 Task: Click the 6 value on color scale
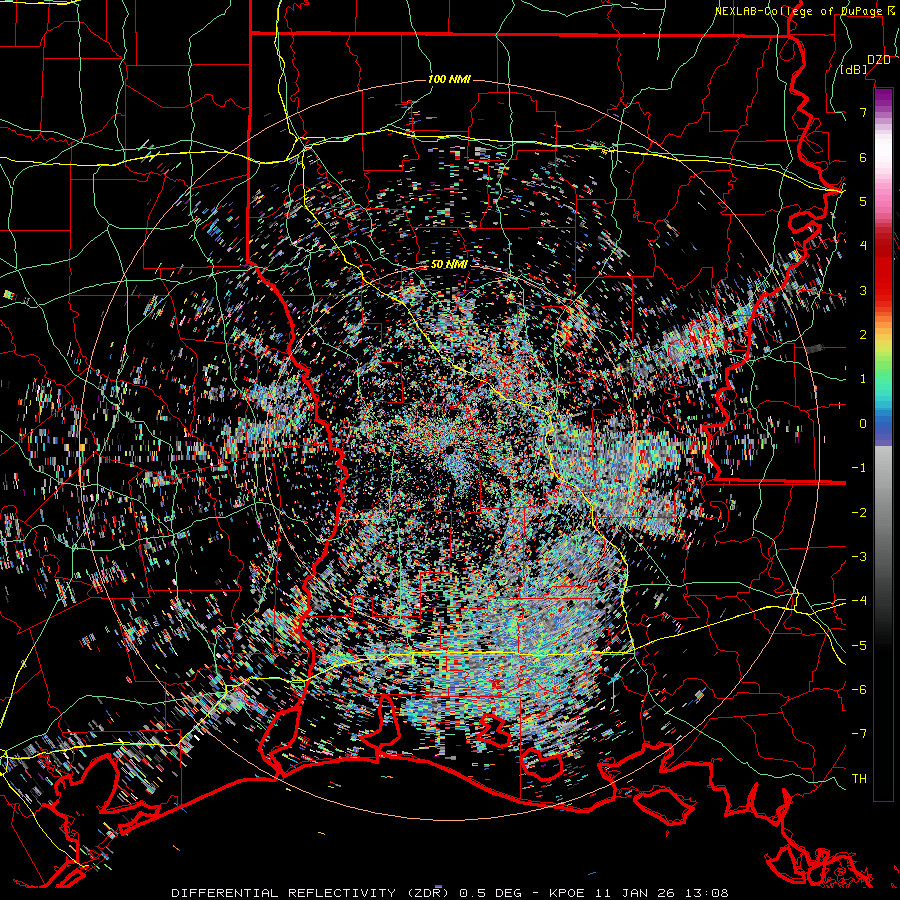click(863, 157)
